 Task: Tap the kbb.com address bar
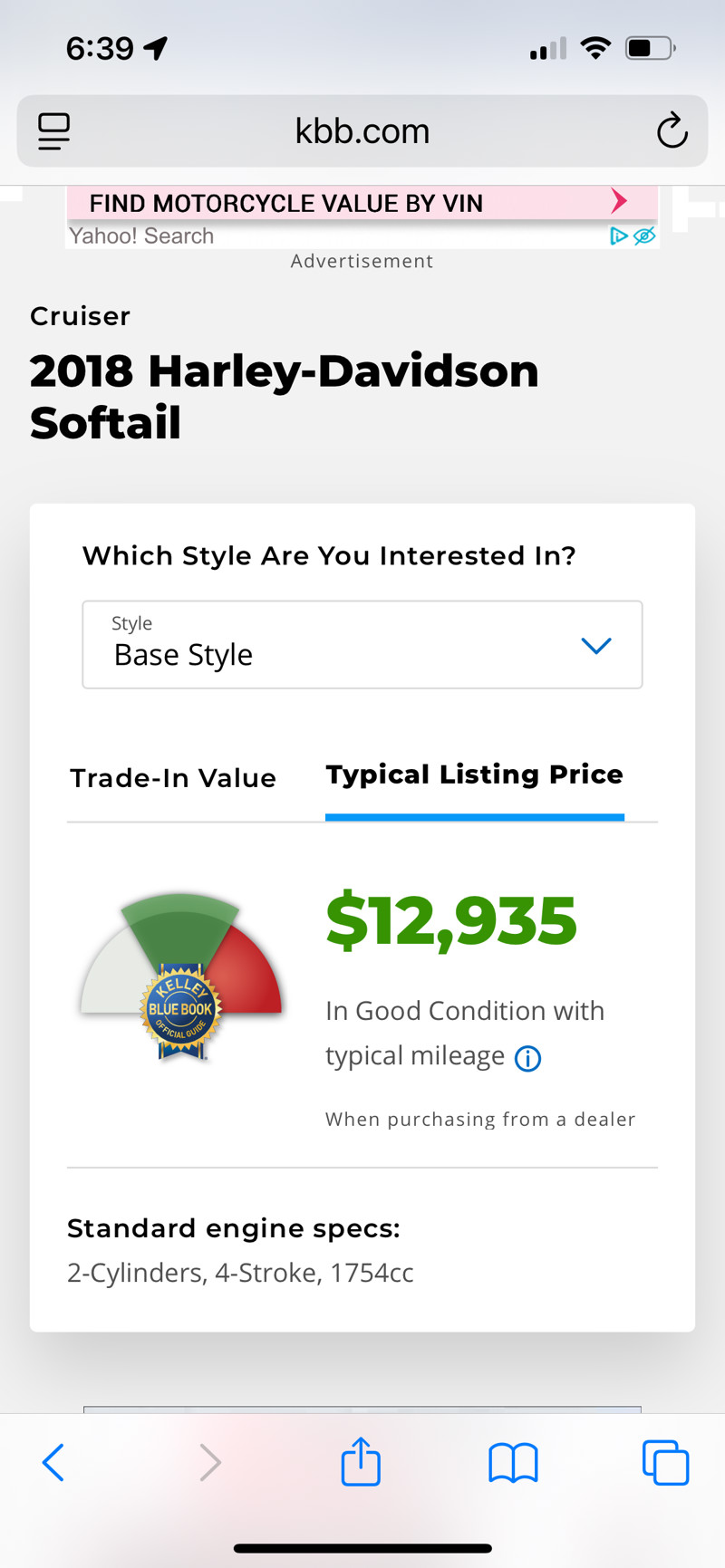pos(362,131)
